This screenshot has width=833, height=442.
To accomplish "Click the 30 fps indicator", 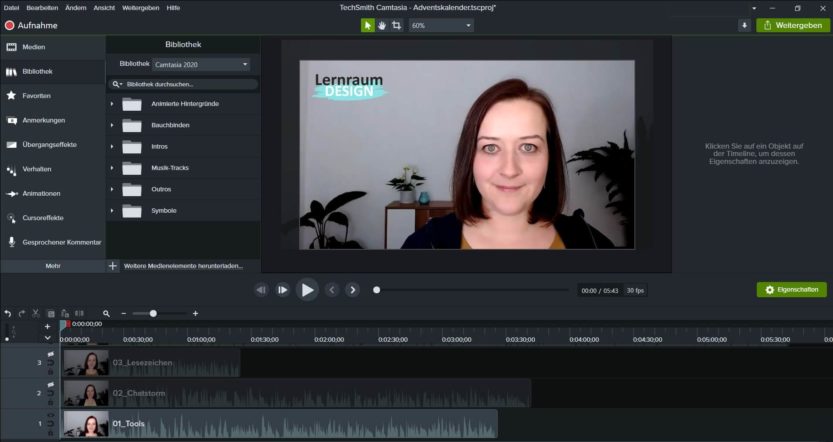I will click(x=635, y=291).
